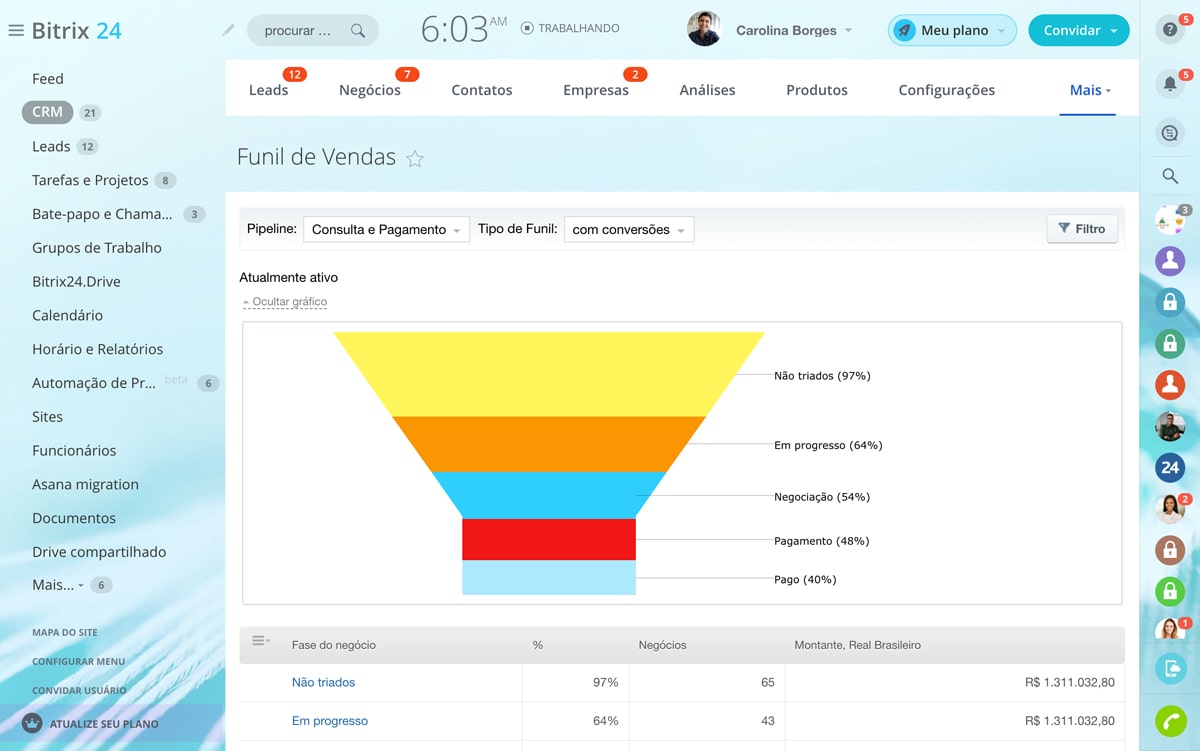Open the help question mark icon
Viewport: 1200px width, 751px height.
tap(1170, 30)
